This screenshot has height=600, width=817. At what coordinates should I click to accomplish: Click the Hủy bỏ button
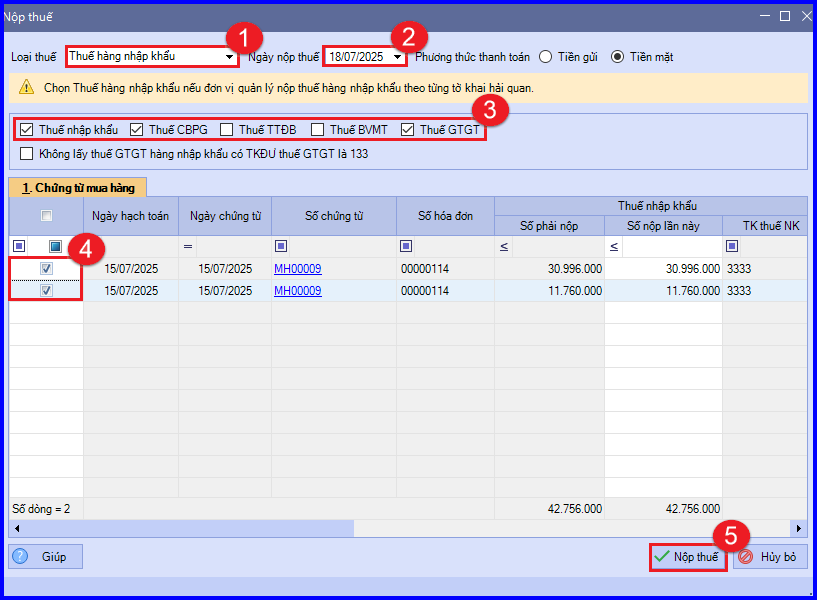[x=770, y=557]
